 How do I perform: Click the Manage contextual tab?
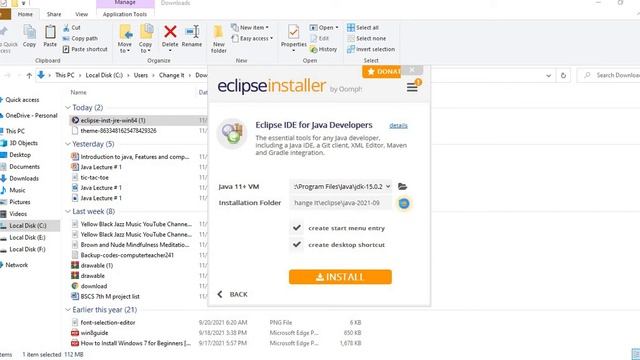(x=125, y=2)
